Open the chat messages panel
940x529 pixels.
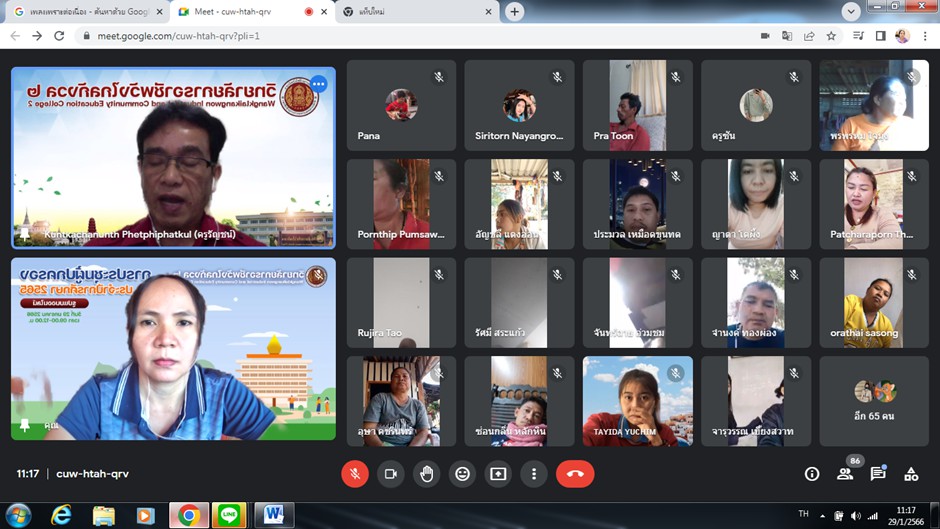878,474
